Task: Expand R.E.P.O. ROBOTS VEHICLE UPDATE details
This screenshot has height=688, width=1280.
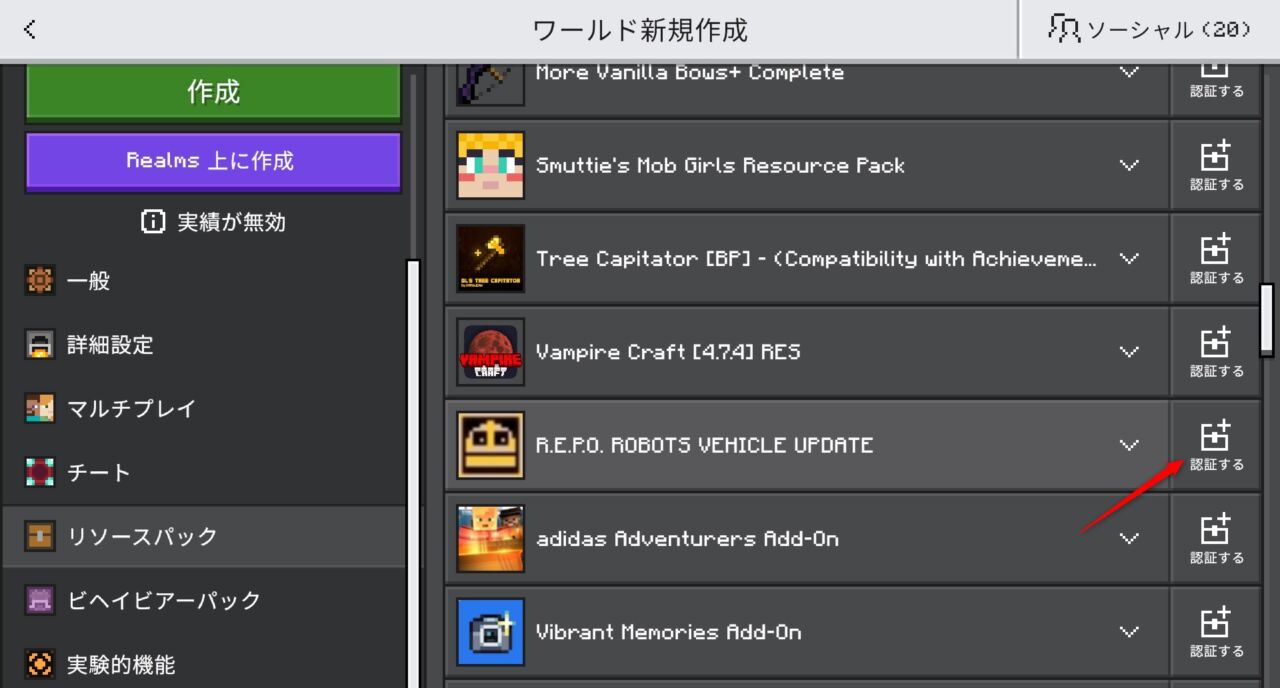Action: pyautogui.click(x=1129, y=445)
